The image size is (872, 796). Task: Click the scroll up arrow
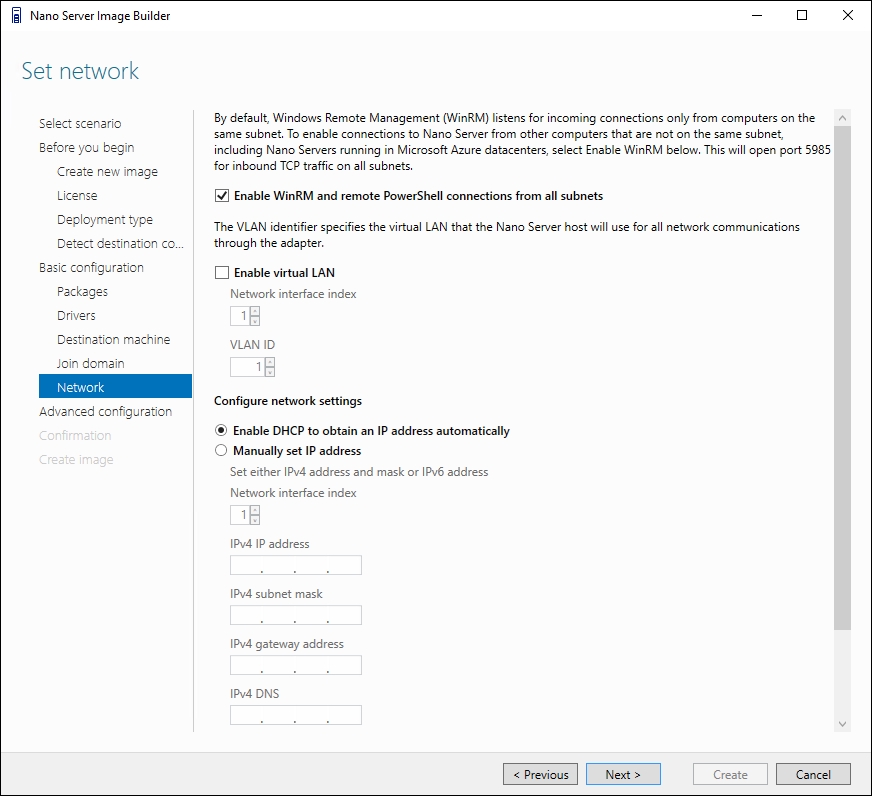point(843,118)
